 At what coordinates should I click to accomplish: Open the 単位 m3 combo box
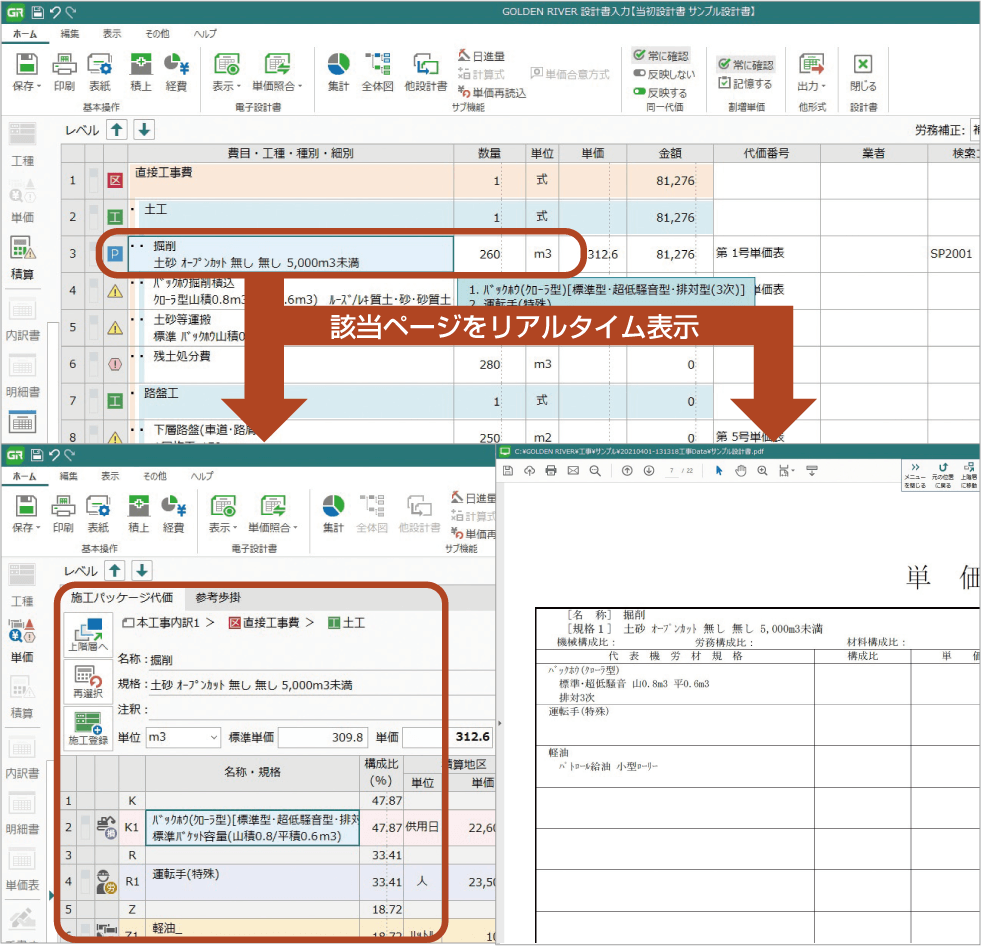click(183, 737)
